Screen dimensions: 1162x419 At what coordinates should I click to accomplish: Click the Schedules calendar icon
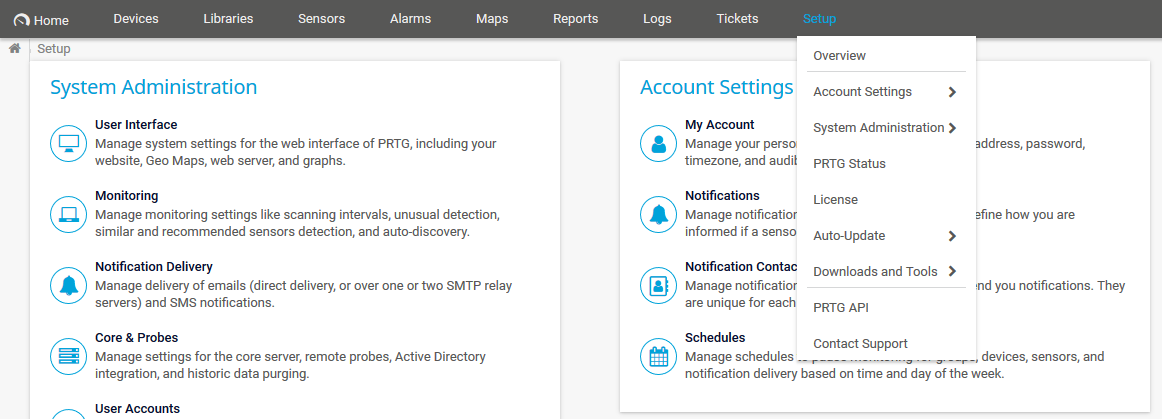pyautogui.click(x=658, y=357)
